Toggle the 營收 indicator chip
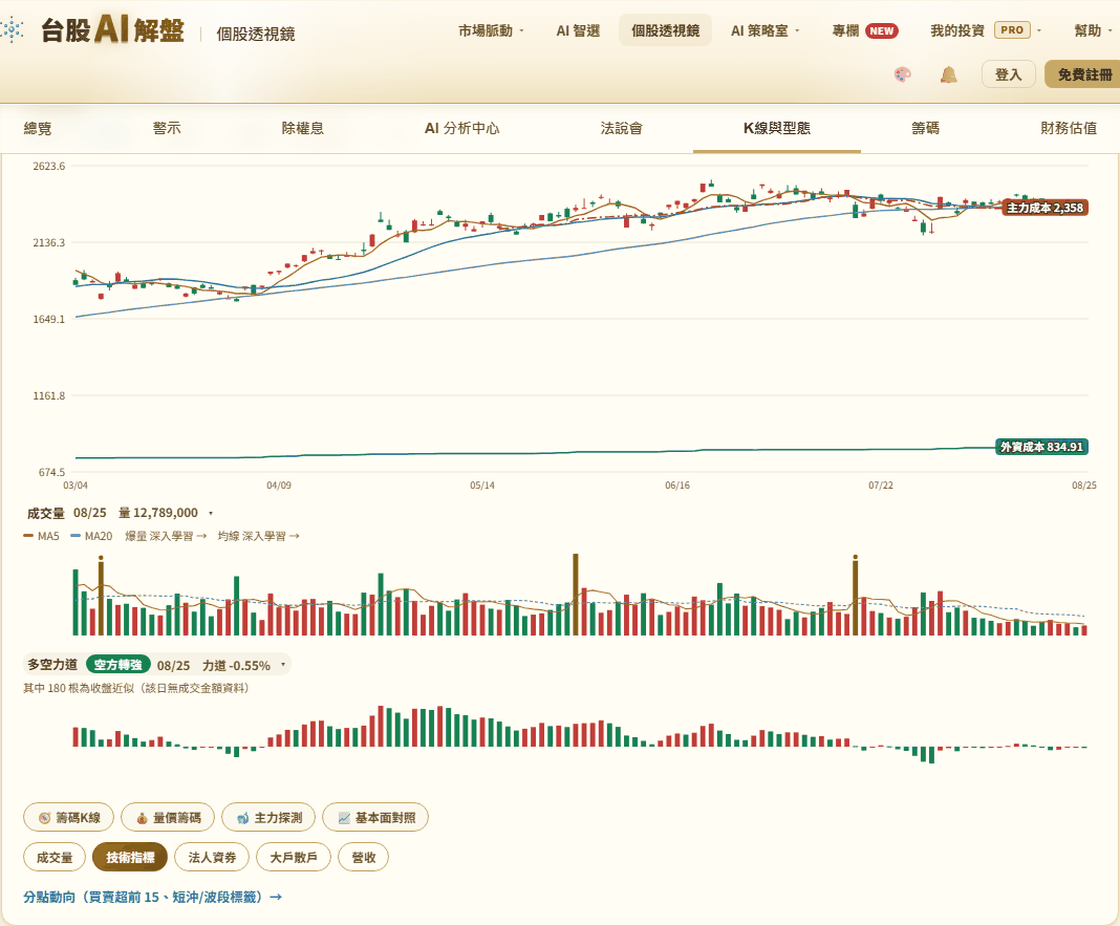 pos(364,857)
